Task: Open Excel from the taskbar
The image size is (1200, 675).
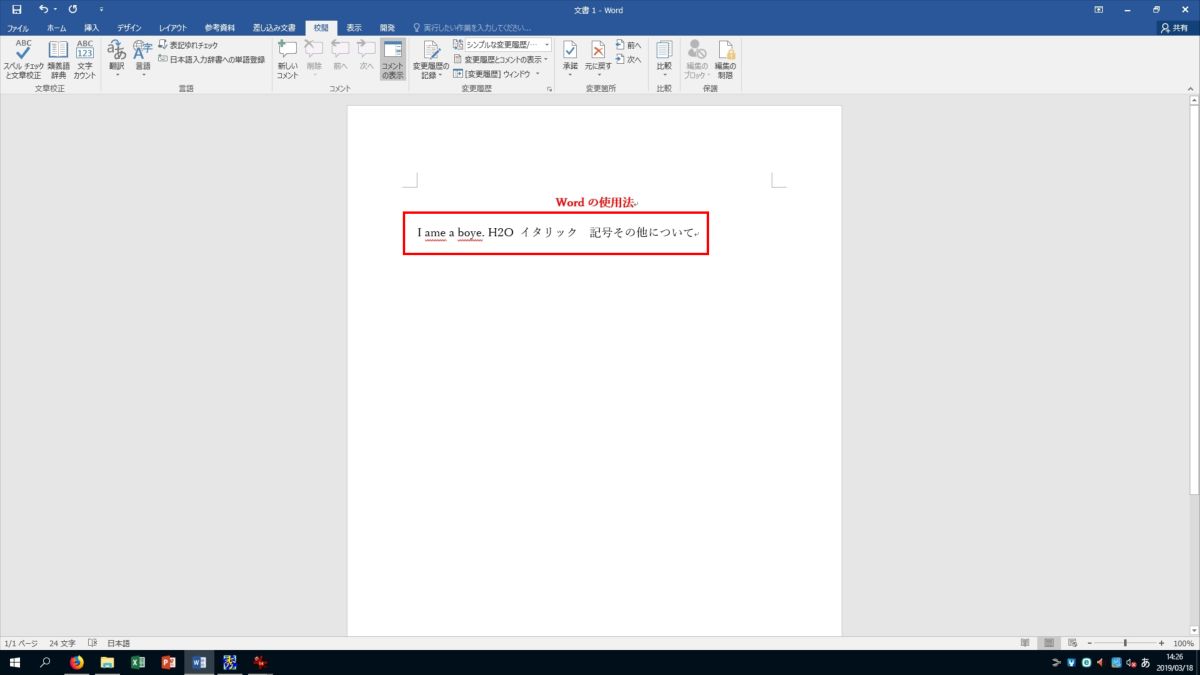Action: point(138,662)
